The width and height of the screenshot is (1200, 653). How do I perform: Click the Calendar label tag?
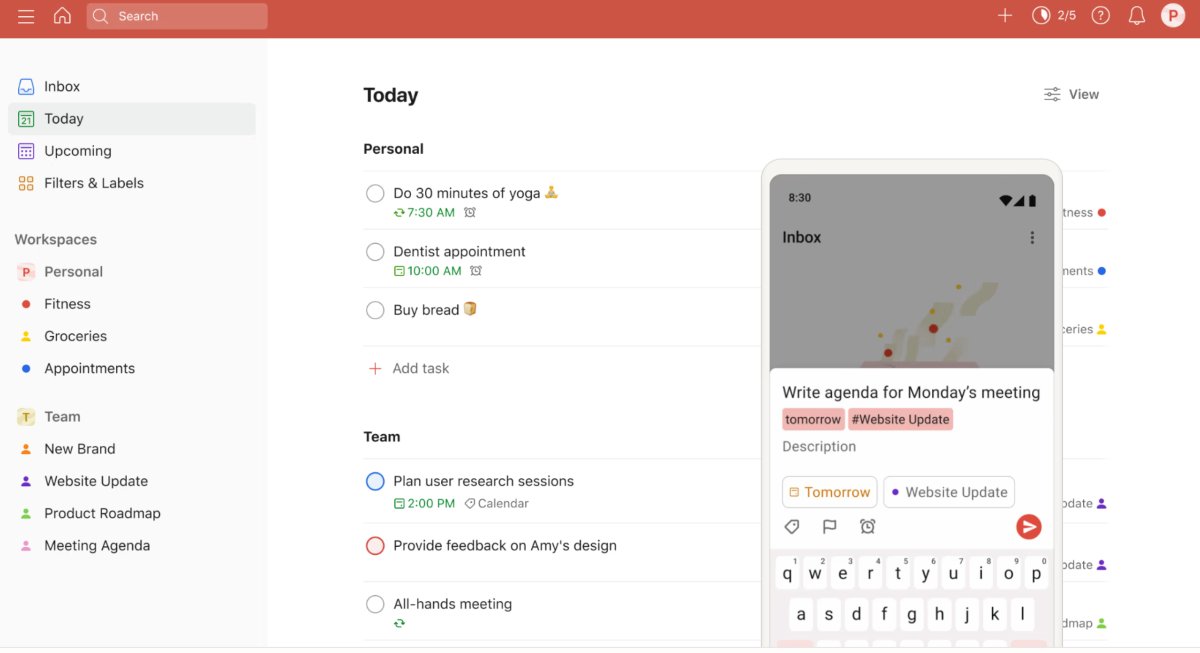pyautogui.click(x=496, y=503)
